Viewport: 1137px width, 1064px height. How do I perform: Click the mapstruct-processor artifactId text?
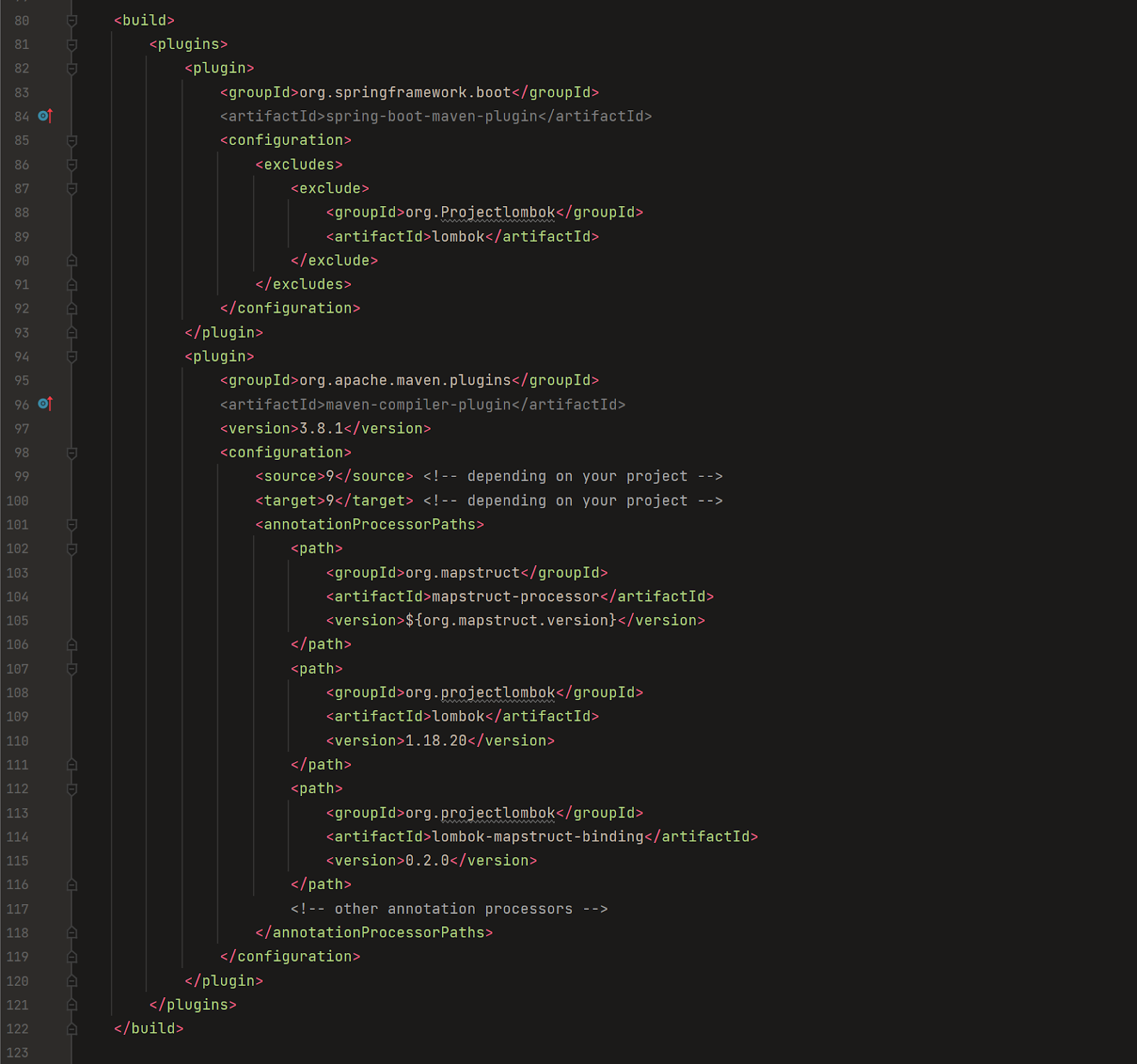click(516, 596)
